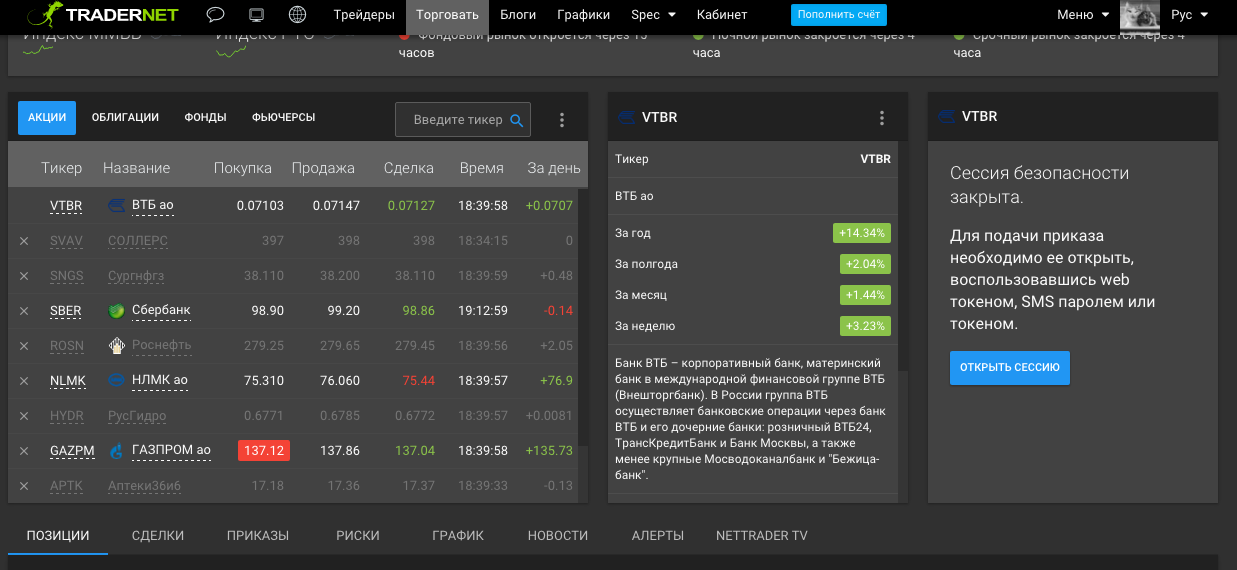
Task: Select the ПОЗИЦИИ bottom tab
Action: tap(58, 535)
